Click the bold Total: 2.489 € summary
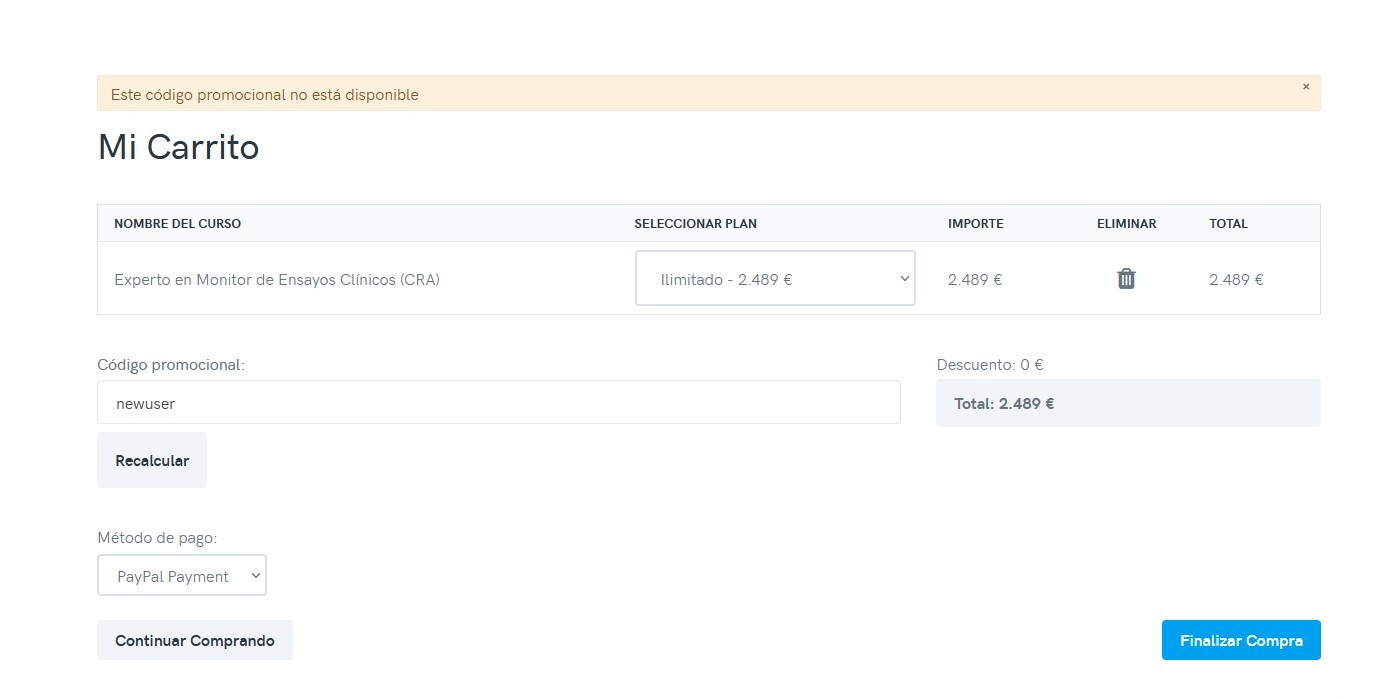This screenshot has height=699, width=1374. point(1004,404)
